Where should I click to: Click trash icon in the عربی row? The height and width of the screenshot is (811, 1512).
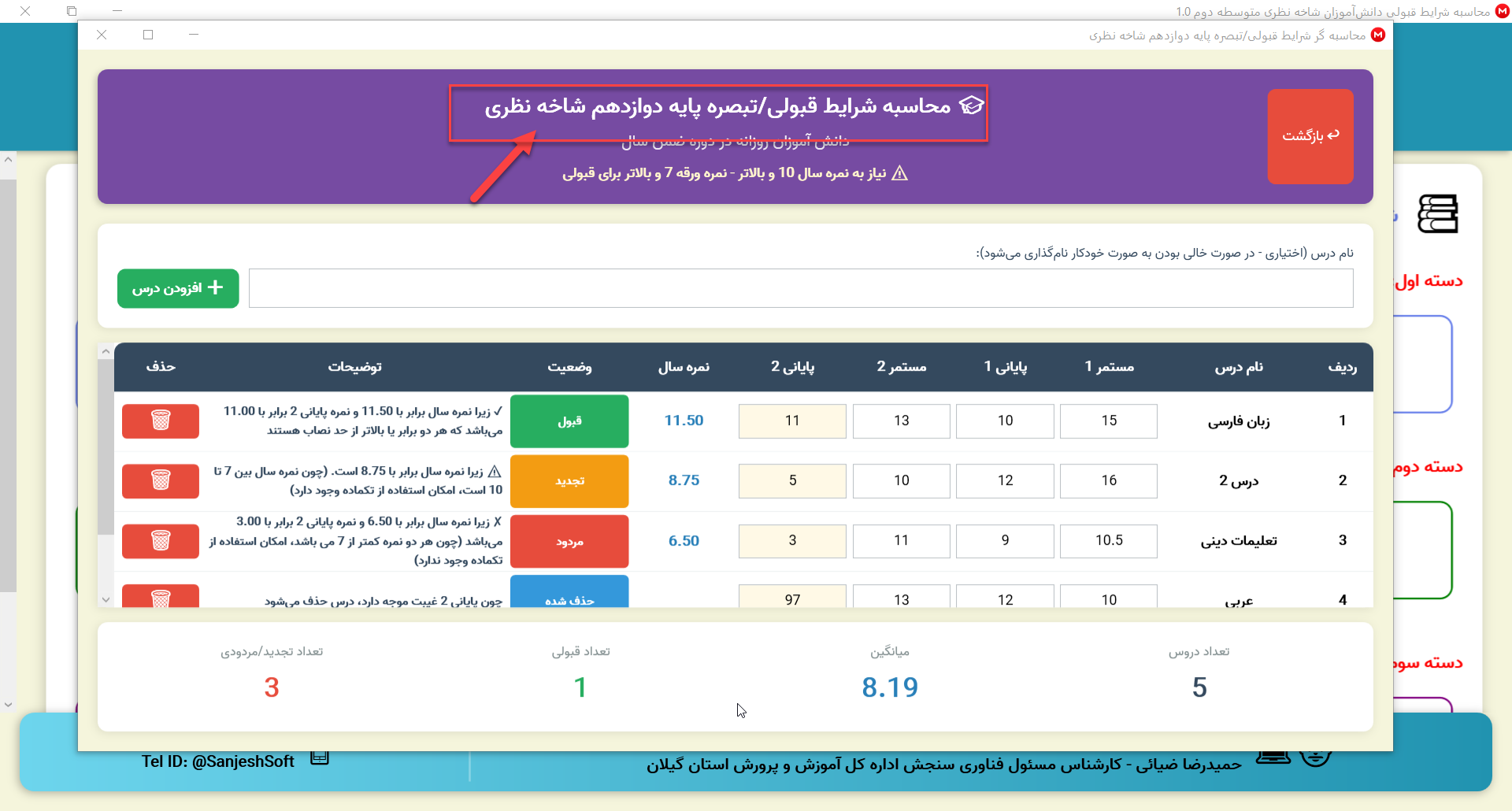pyautogui.click(x=161, y=598)
